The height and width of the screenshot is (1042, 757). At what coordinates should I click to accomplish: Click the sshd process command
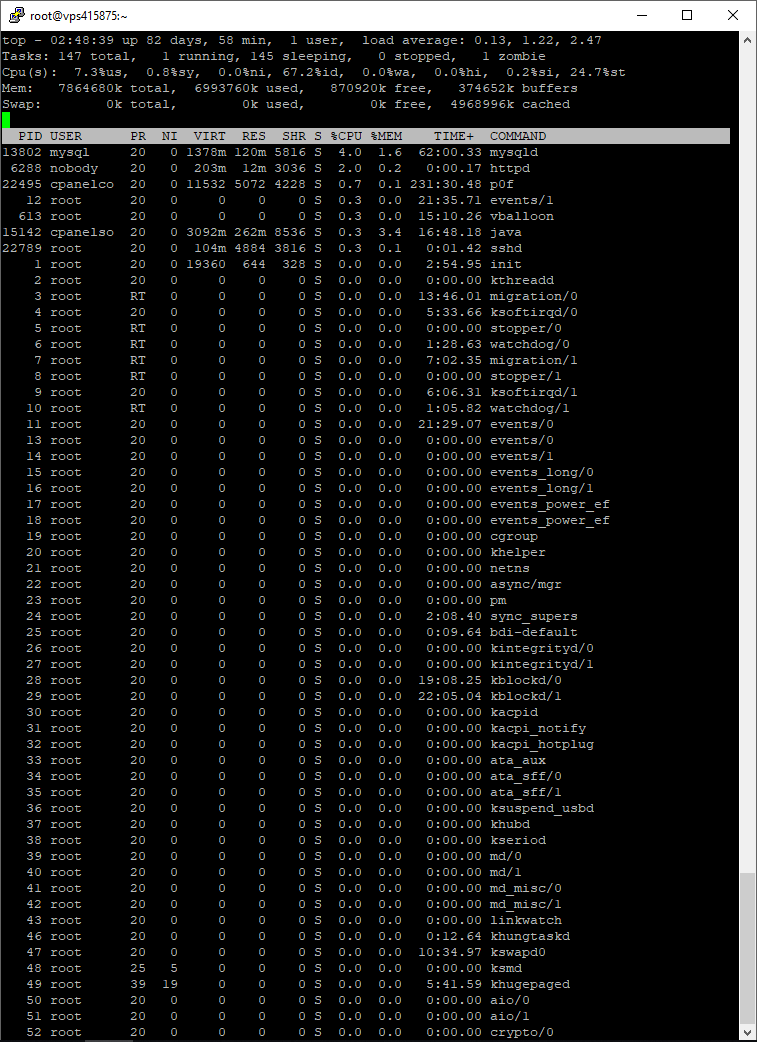506,248
